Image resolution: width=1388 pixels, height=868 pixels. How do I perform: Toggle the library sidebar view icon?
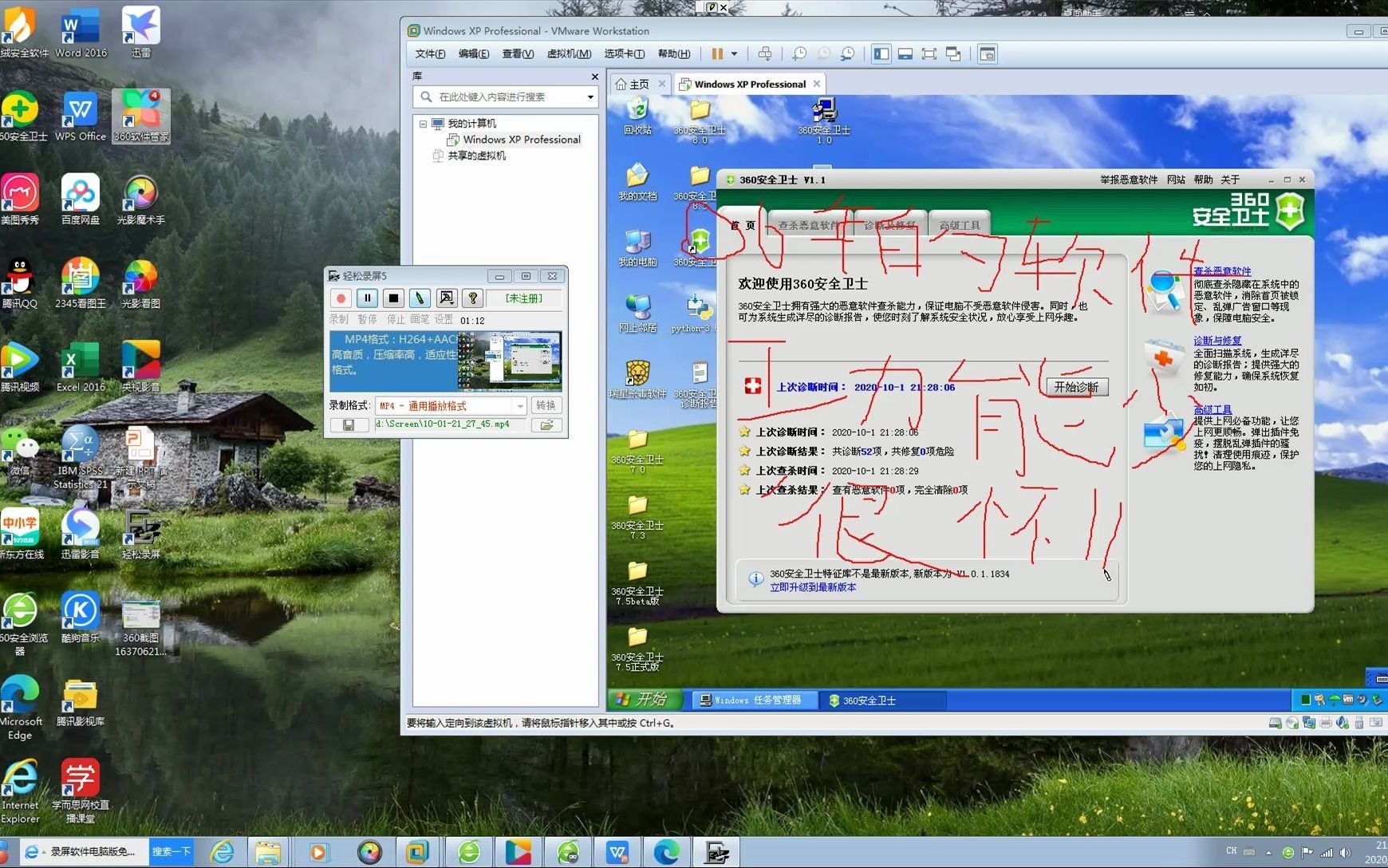pyautogui.click(x=881, y=54)
